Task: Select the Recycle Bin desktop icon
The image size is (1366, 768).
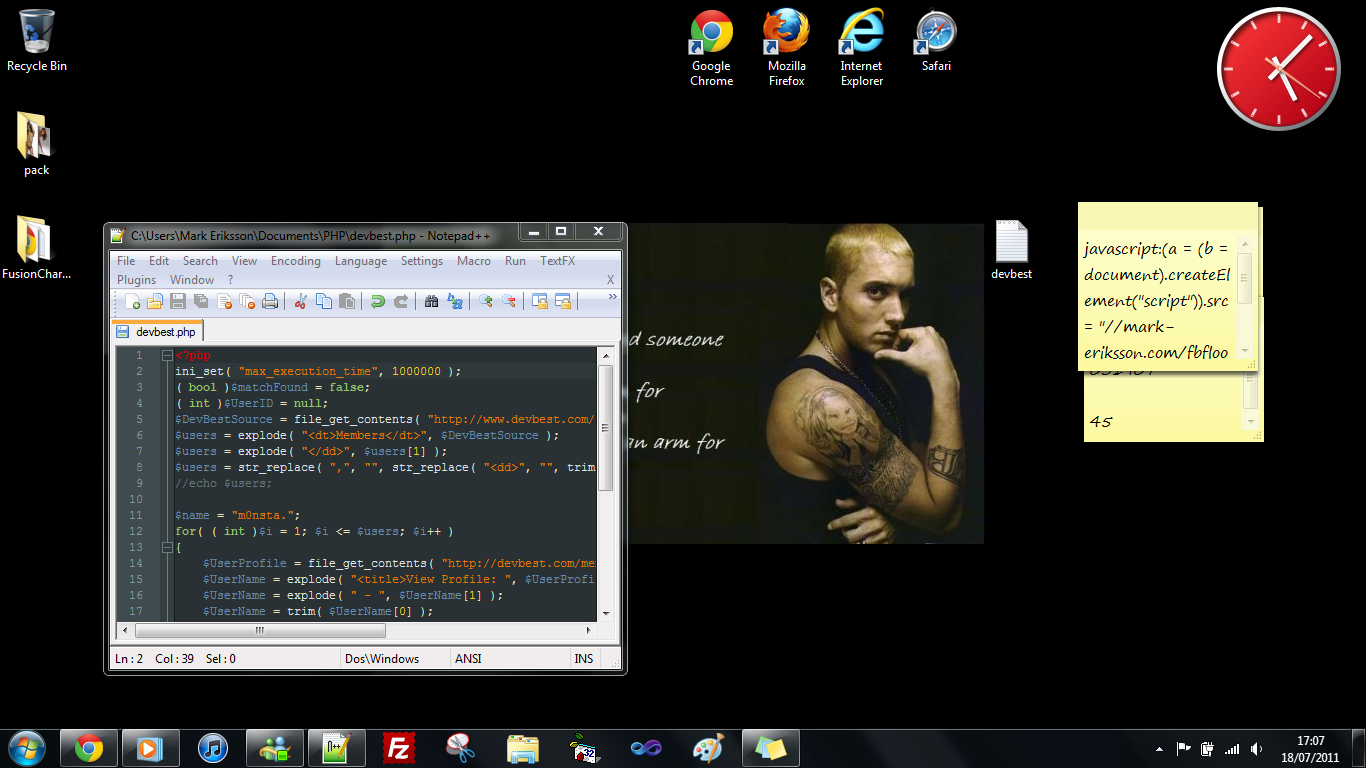Action: [x=37, y=41]
